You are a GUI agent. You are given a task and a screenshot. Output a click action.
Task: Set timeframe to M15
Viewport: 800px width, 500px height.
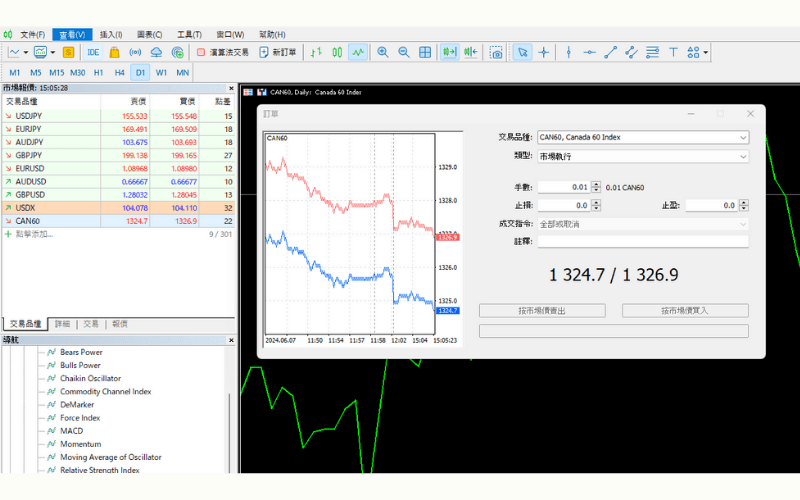click(x=57, y=72)
